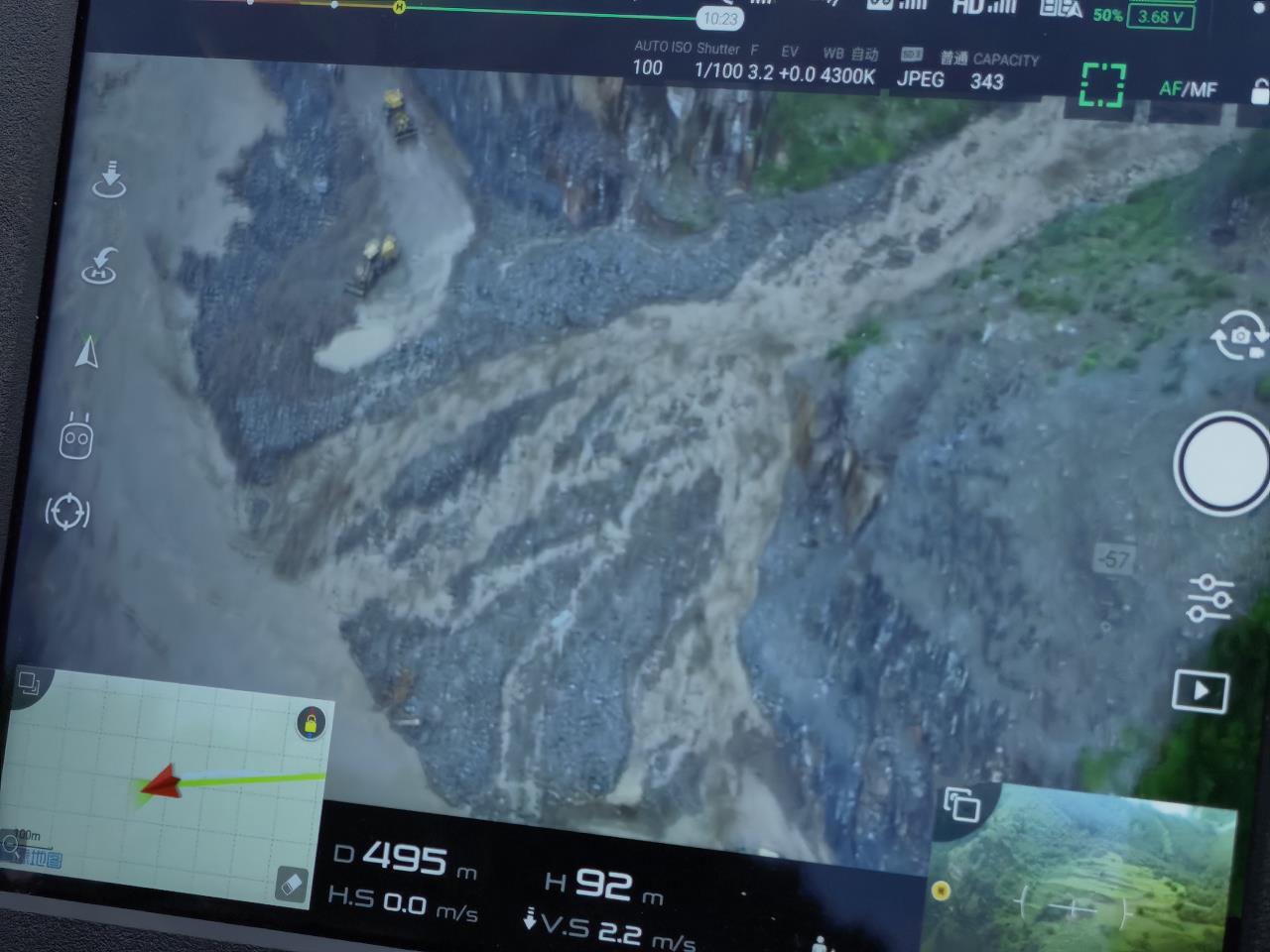Screen dimensions: 1270x952
Task: Tap the 10:23 flight time battery bar marker
Action: tap(720, 19)
